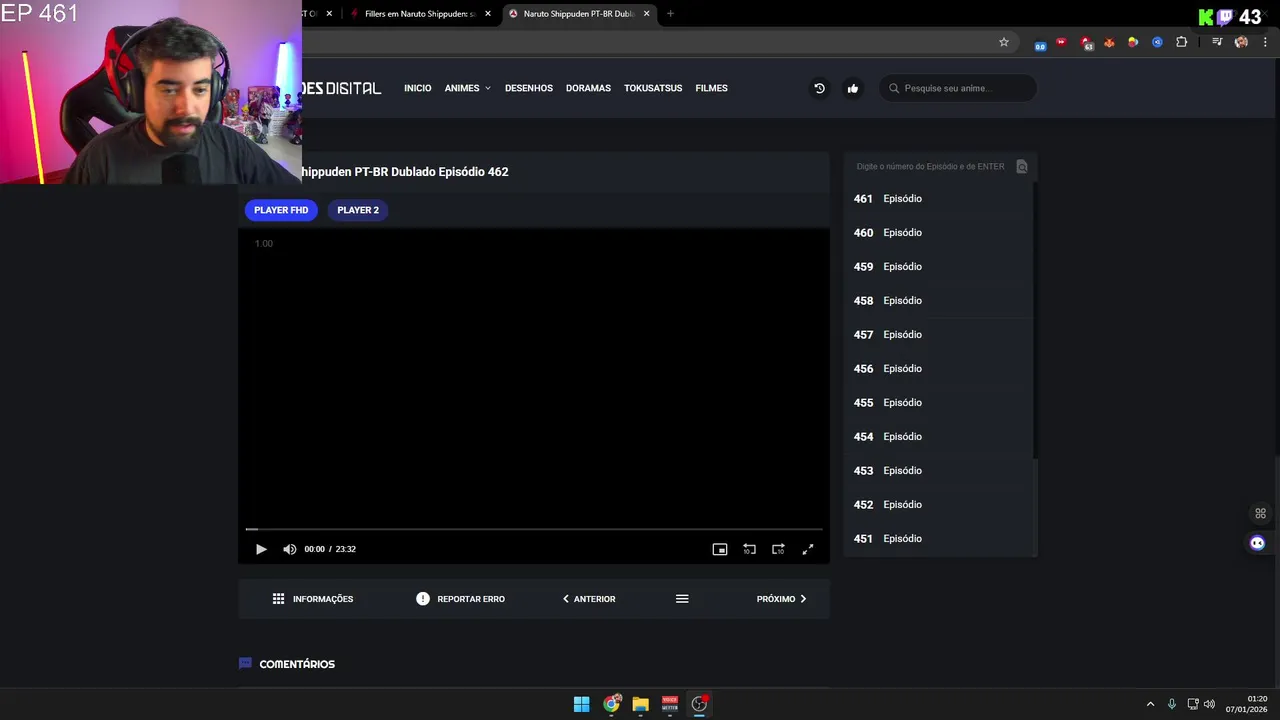1280x720 pixels.
Task: Open episode 453 in the list
Action: (938, 471)
